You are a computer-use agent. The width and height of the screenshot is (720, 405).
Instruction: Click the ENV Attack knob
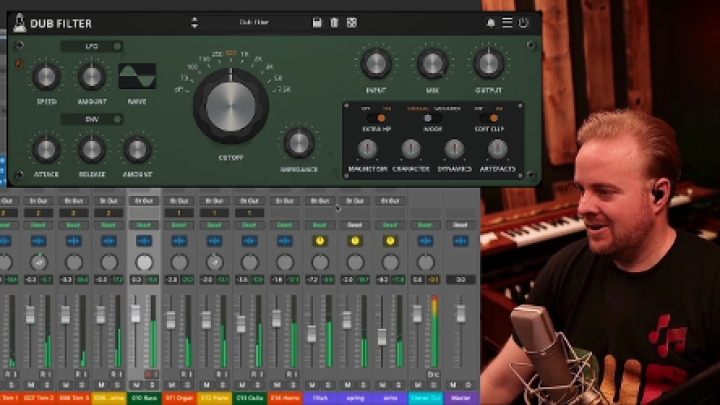[x=46, y=149]
